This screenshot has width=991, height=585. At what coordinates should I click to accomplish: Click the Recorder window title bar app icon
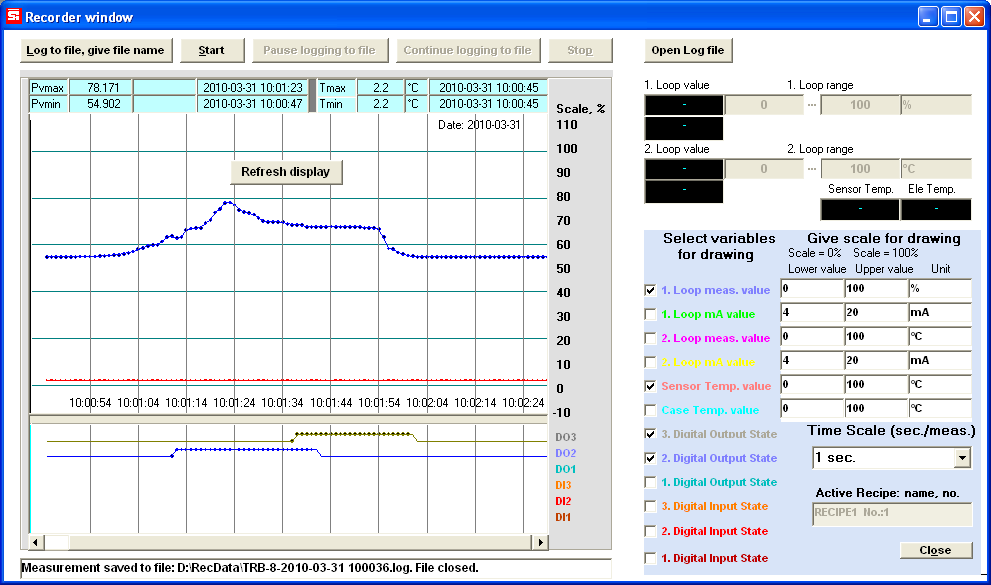13,16
